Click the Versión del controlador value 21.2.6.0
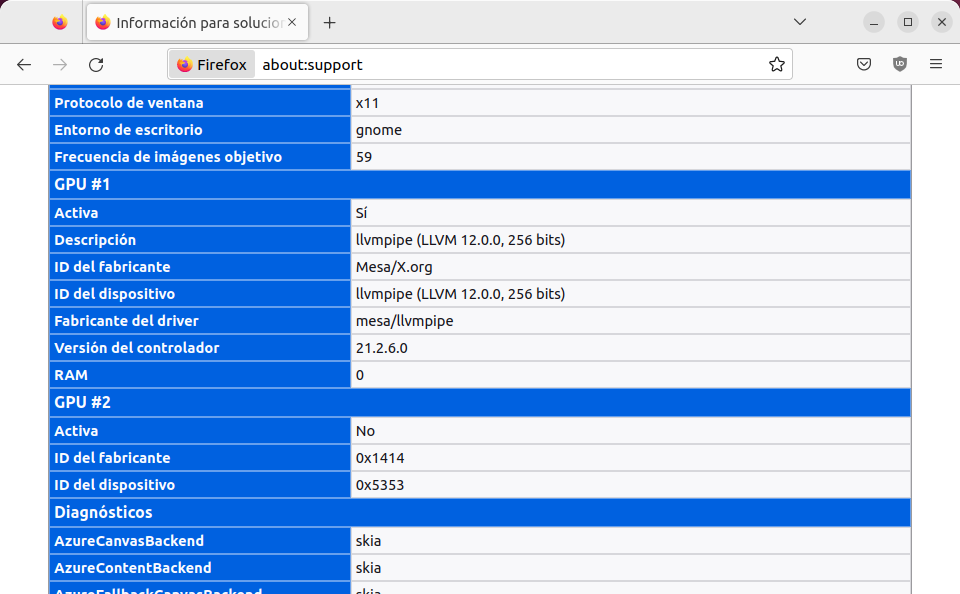This screenshot has width=960, height=594. (x=382, y=348)
